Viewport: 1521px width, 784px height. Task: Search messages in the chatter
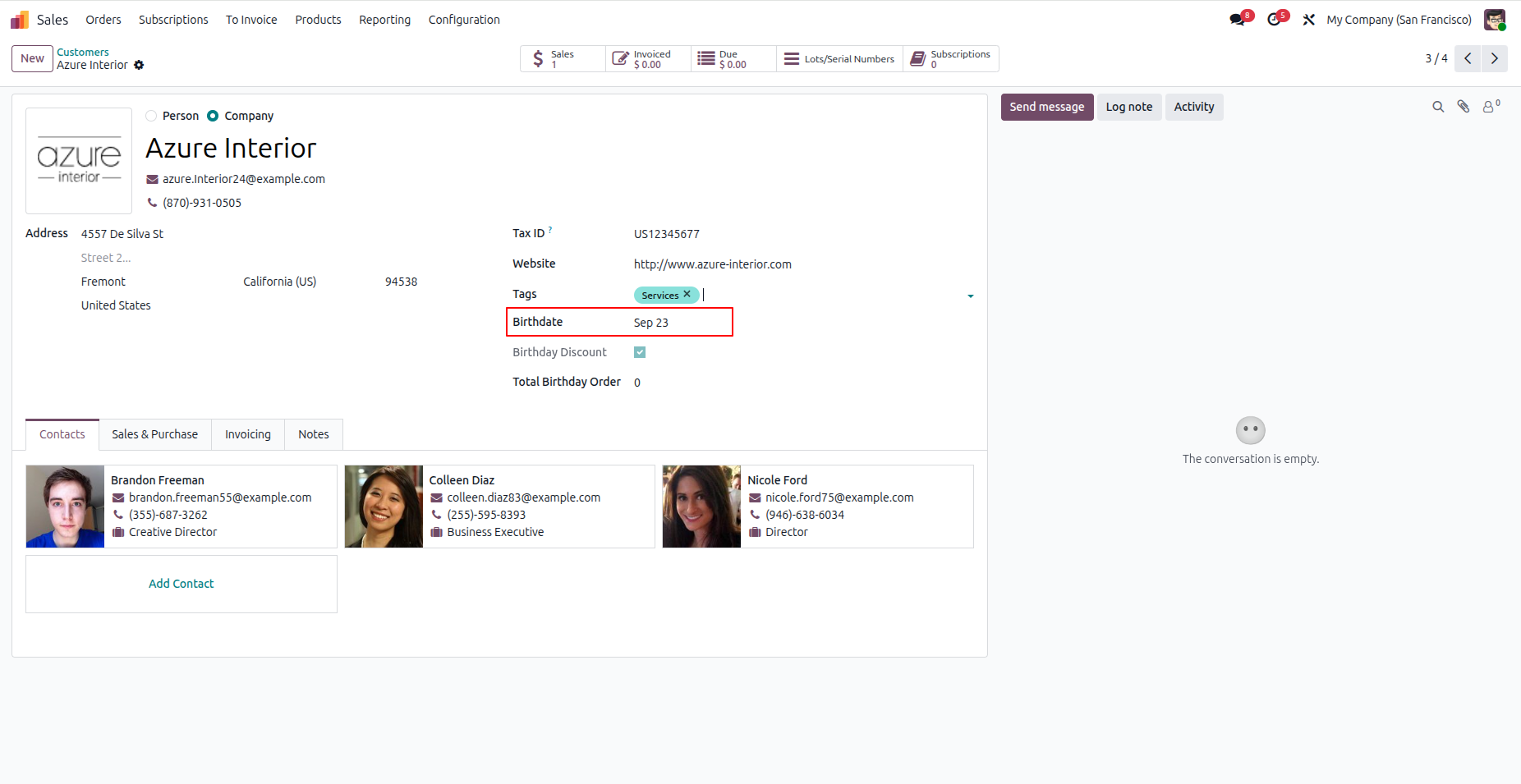1438,107
